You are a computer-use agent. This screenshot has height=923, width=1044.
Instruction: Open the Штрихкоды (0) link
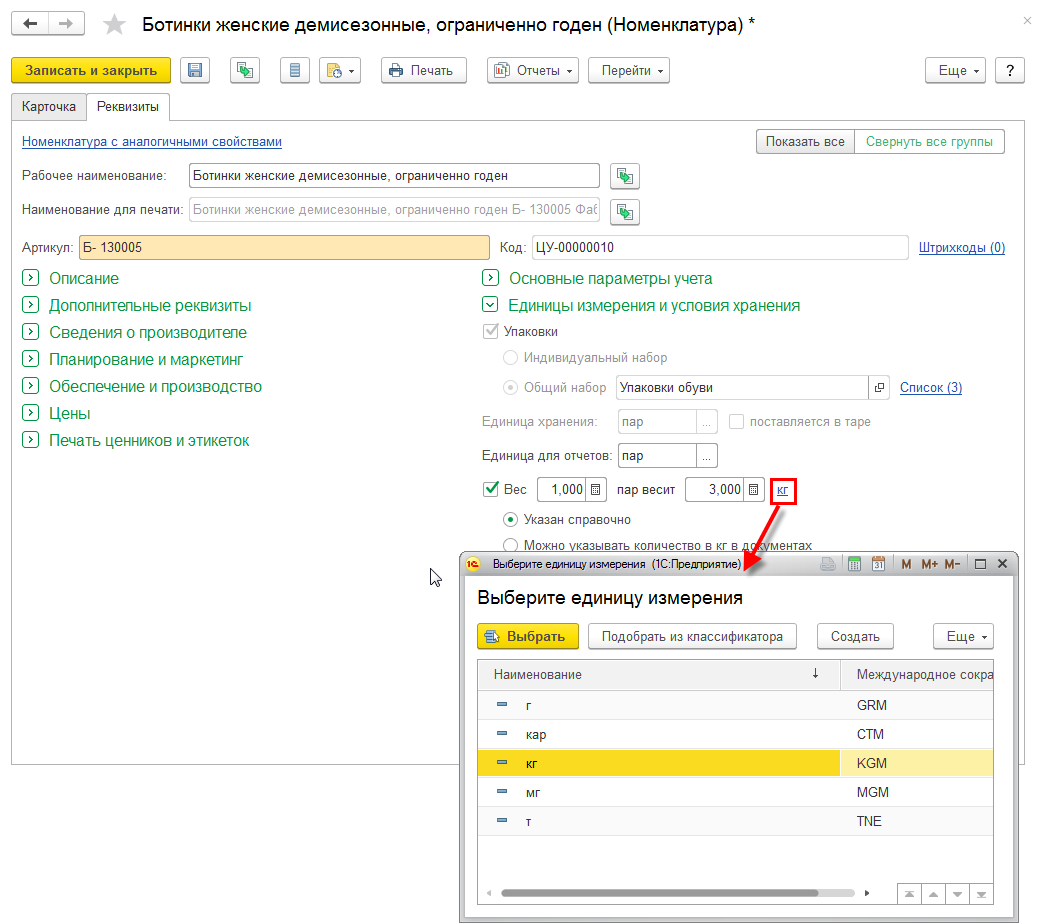961,247
